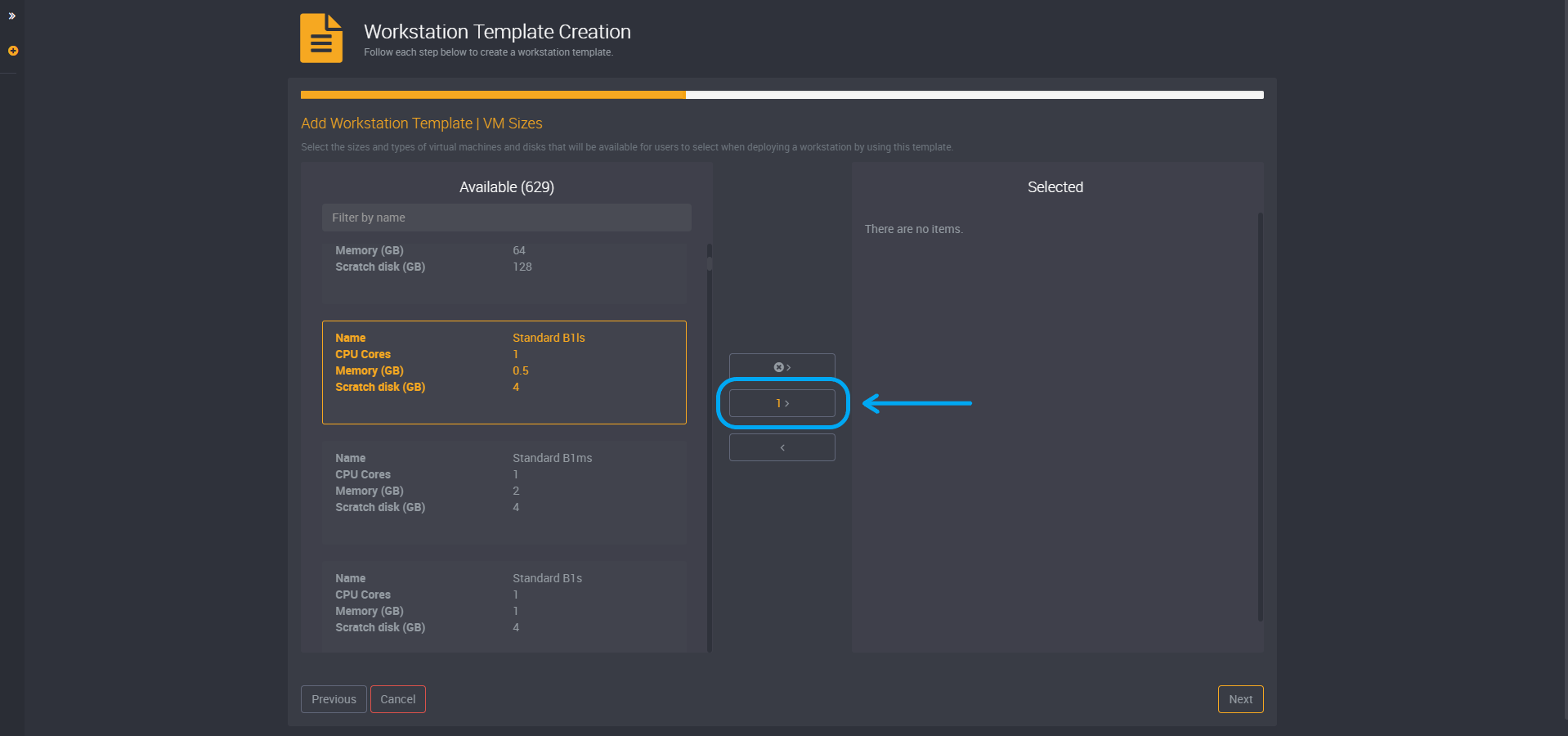Click the 'Available (629)' heading
The height and width of the screenshot is (736, 1568).
[507, 187]
